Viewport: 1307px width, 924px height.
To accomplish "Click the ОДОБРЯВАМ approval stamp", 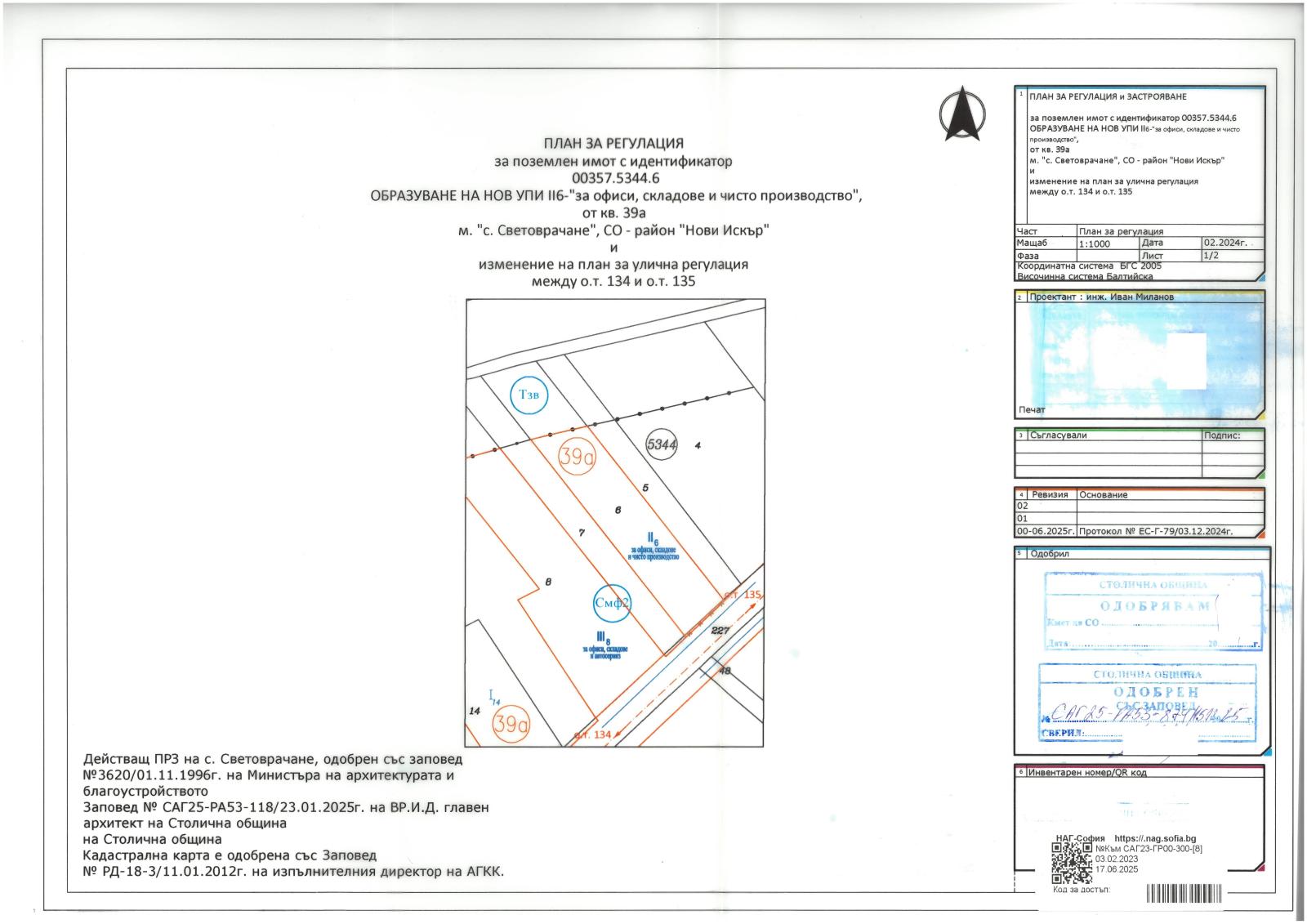I will point(1153,611).
